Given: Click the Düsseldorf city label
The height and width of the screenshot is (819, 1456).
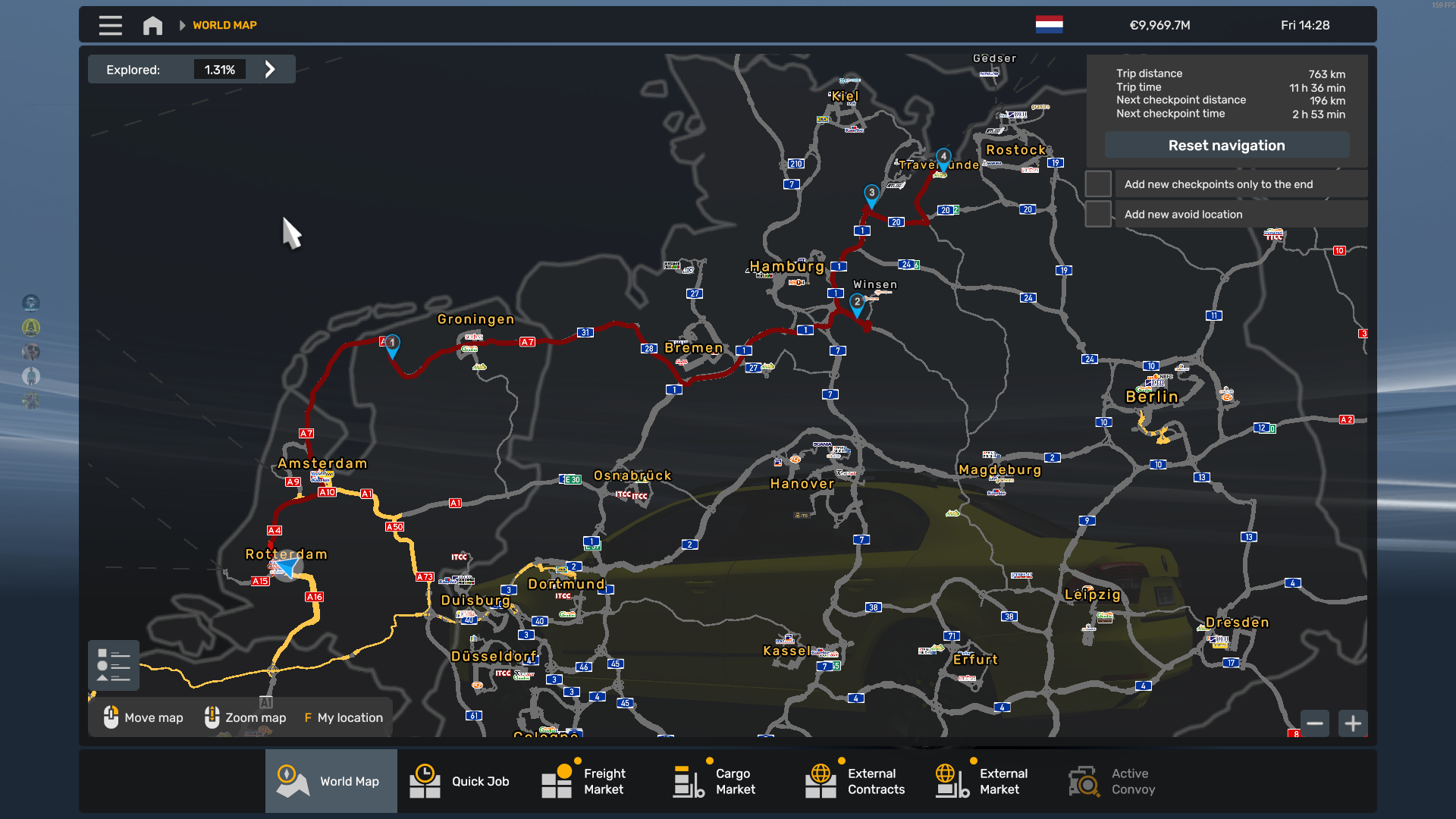Looking at the screenshot, I should click(x=494, y=656).
